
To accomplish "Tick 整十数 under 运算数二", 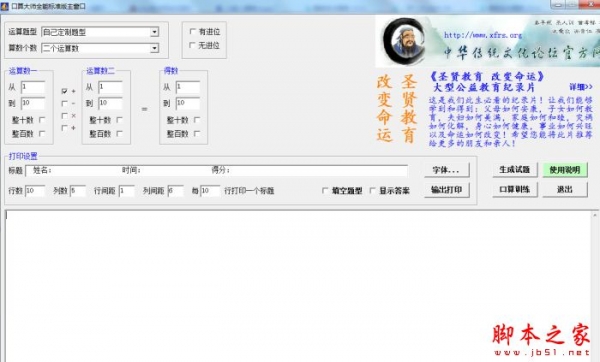I will click(119, 120).
